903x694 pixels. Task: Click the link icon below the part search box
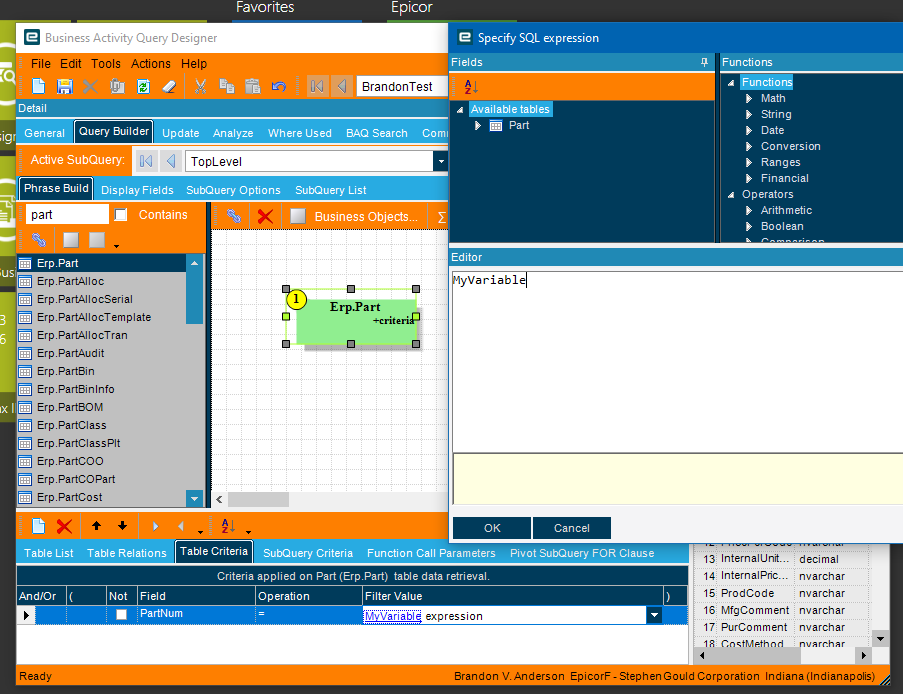[39, 240]
